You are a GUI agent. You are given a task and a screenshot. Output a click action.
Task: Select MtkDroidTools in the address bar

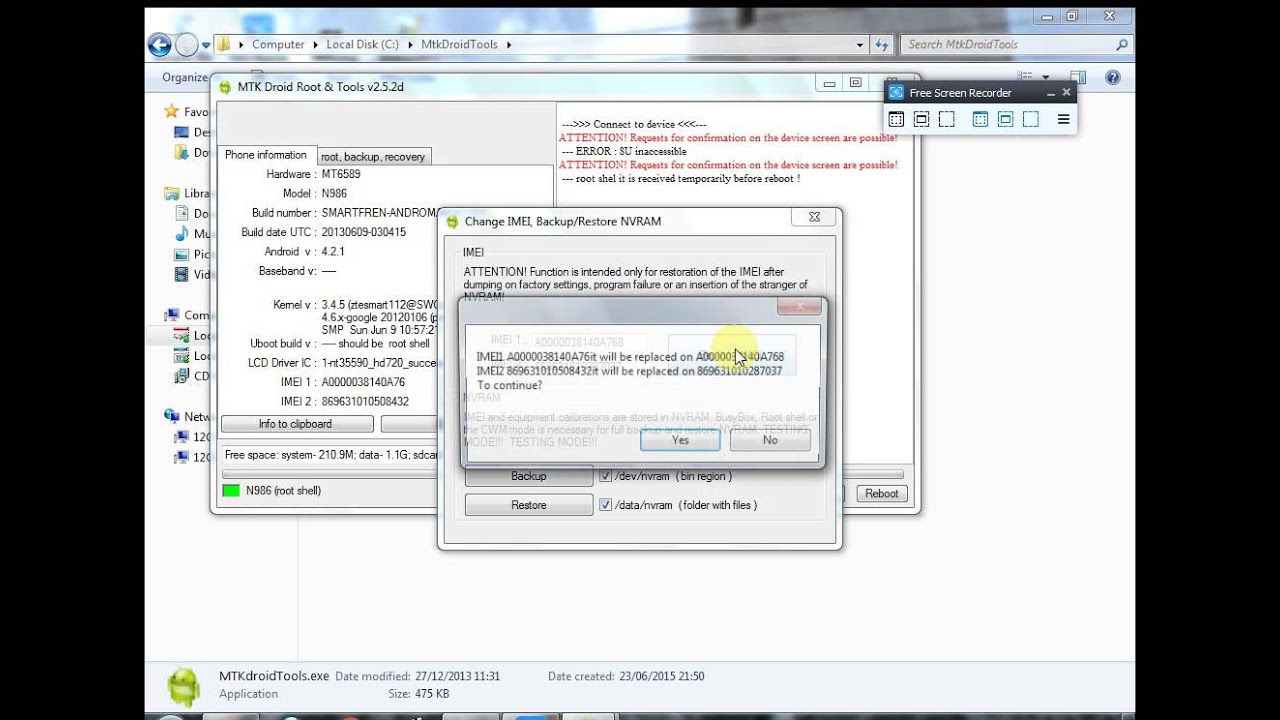(x=459, y=45)
